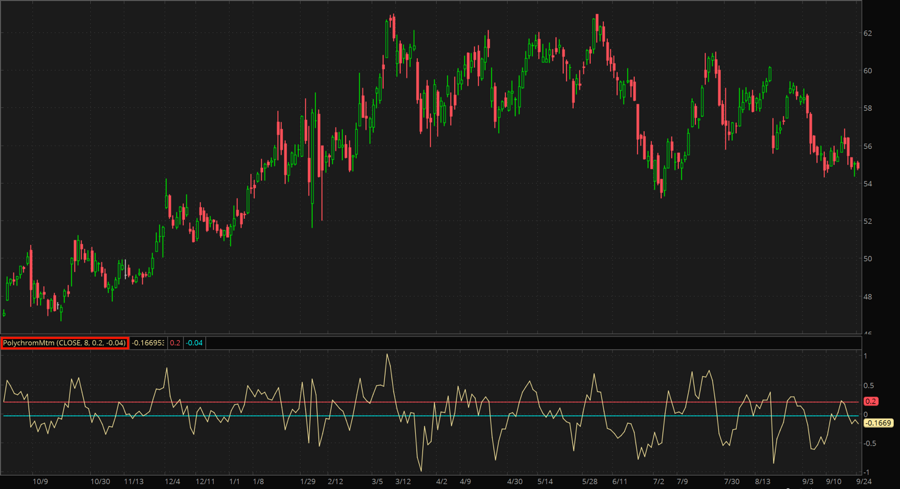Click the 58 label on price axis
The height and width of the screenshot is (489, 900).
tap(868, 108)
